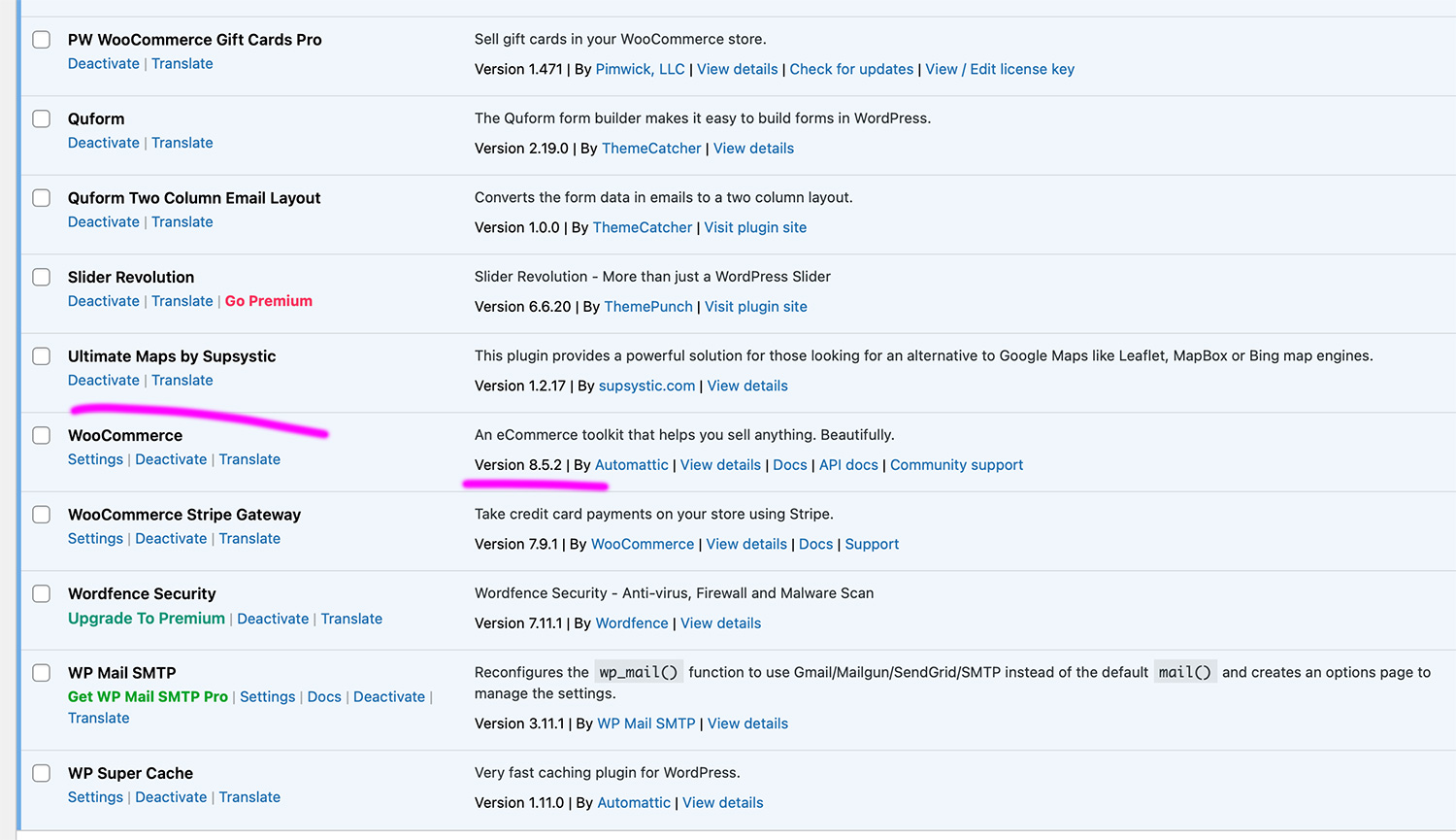Open WP Mail SMTP Docs link
Screen dimensions: 1456x840
coord(324,696)
